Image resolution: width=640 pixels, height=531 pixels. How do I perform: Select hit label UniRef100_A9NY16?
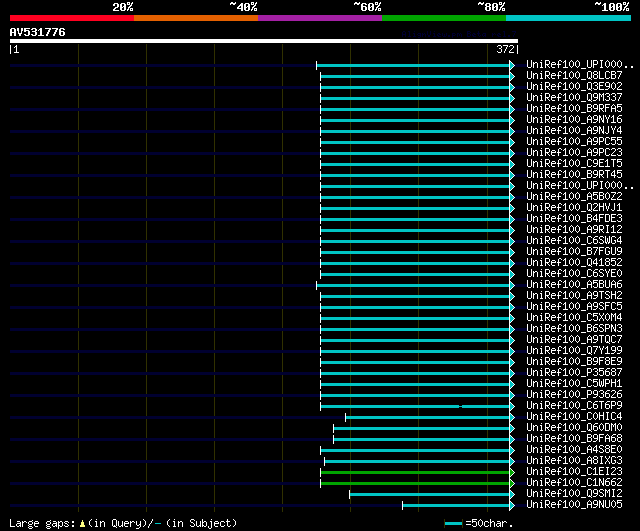(574, 120)
